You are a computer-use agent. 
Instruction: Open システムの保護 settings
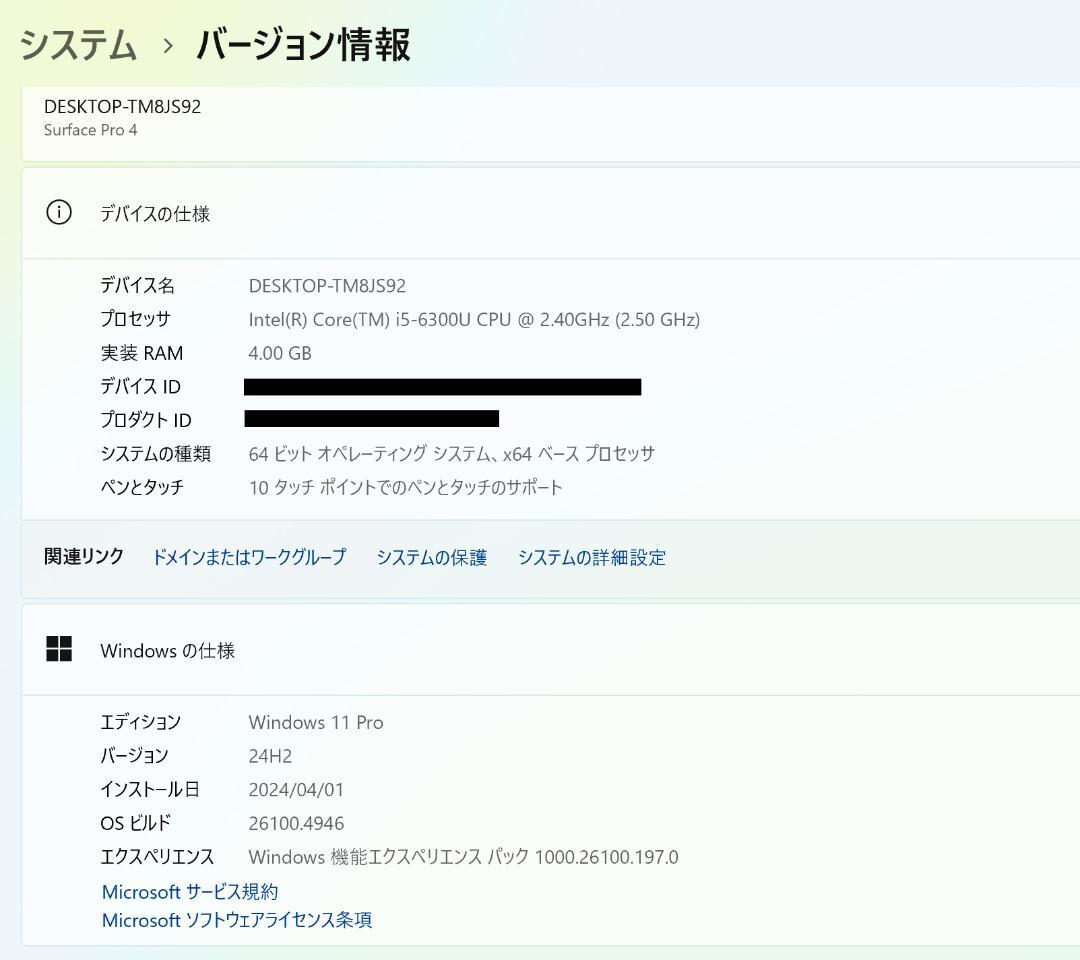[x=431, y=557]
